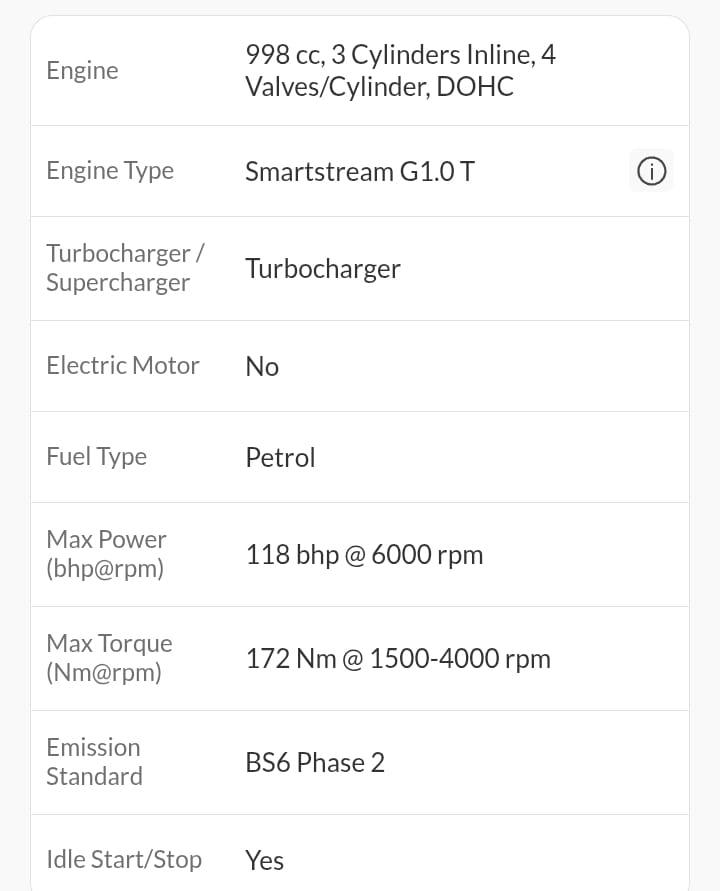Viewport: 720px width, 891px height.
Task: Click the Valves/Cylinder, DOHC text line
Action: (x=379, y=87)
